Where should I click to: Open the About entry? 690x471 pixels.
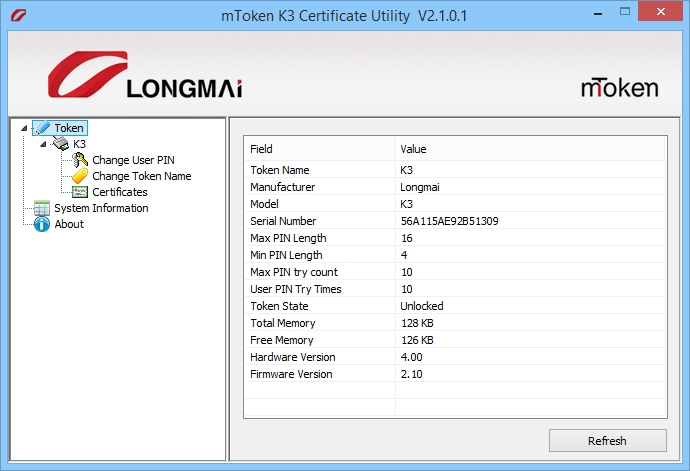point(69,224)
